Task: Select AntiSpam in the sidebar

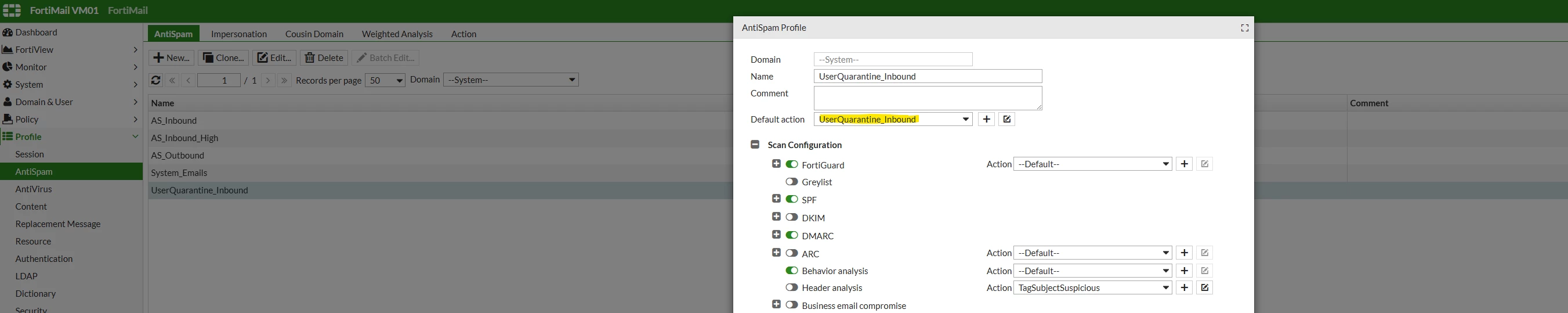Action: [71, 172]
